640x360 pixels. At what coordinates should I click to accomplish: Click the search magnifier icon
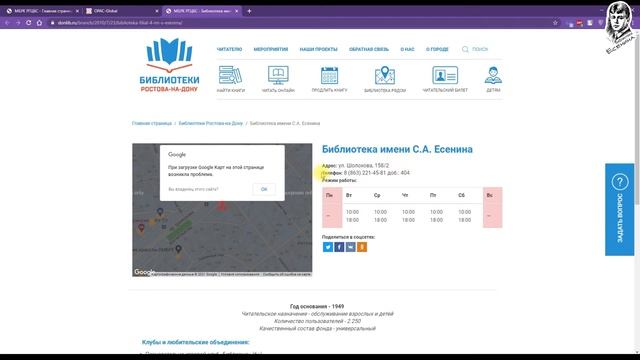pyautogui.click(x=465, y=49)
